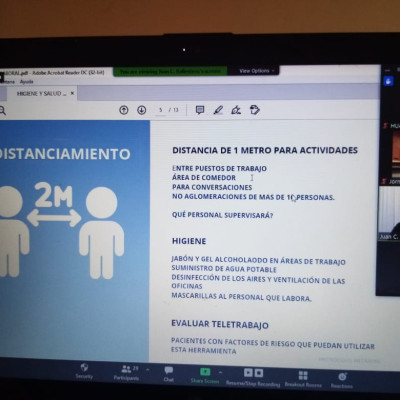Select the highlighter pen tool

tap(218, 110)
